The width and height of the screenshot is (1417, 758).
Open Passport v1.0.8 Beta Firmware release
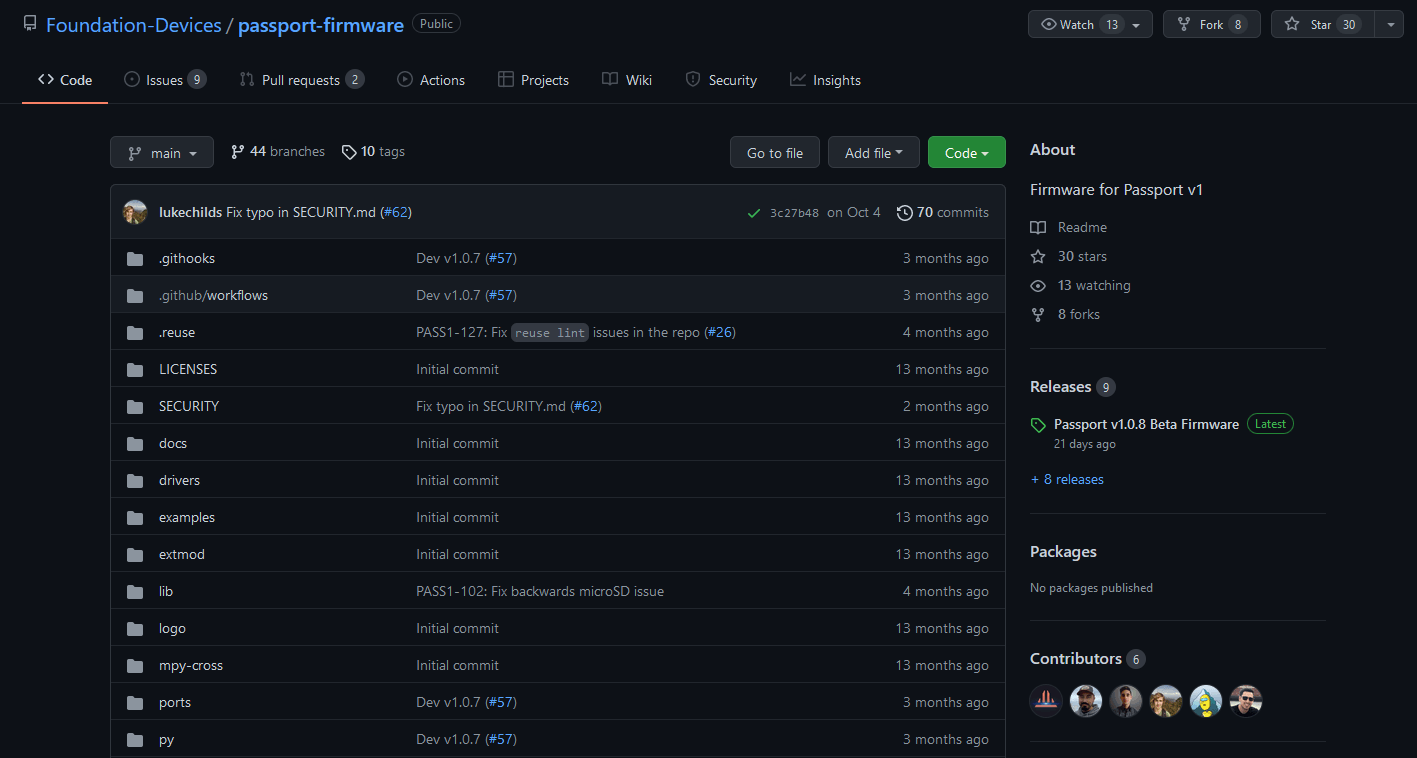(1146, 424)
